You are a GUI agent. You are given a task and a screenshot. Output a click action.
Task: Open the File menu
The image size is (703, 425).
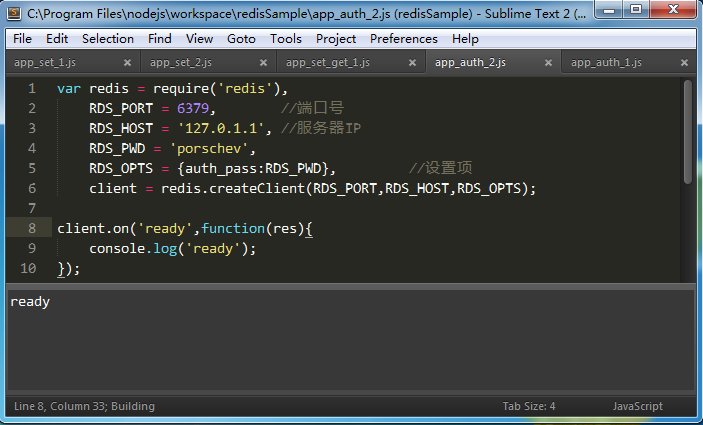click(23, 39)
